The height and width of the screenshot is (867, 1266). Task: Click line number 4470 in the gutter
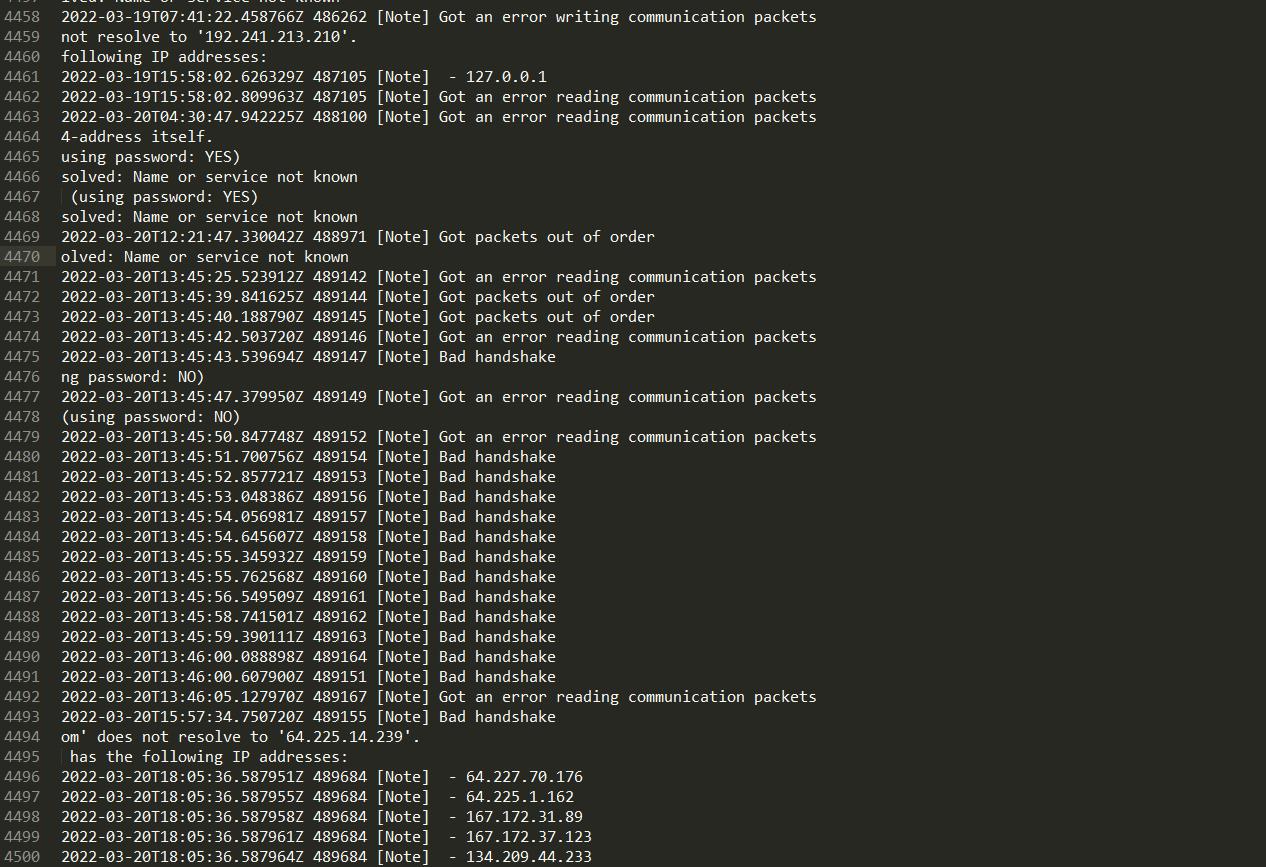pos(22,257)
